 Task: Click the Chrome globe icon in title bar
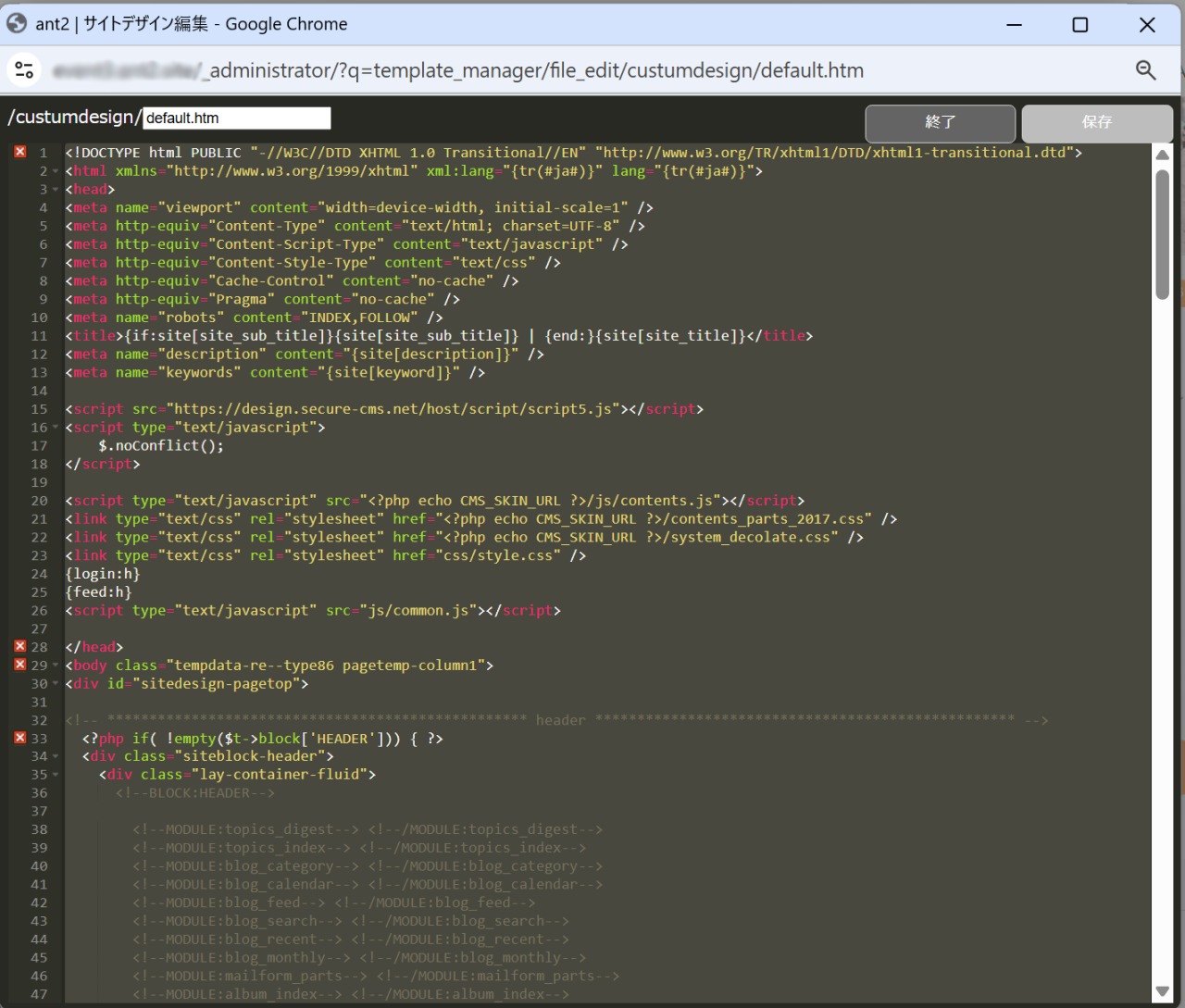pyautogui.click(x=17, y=24)
